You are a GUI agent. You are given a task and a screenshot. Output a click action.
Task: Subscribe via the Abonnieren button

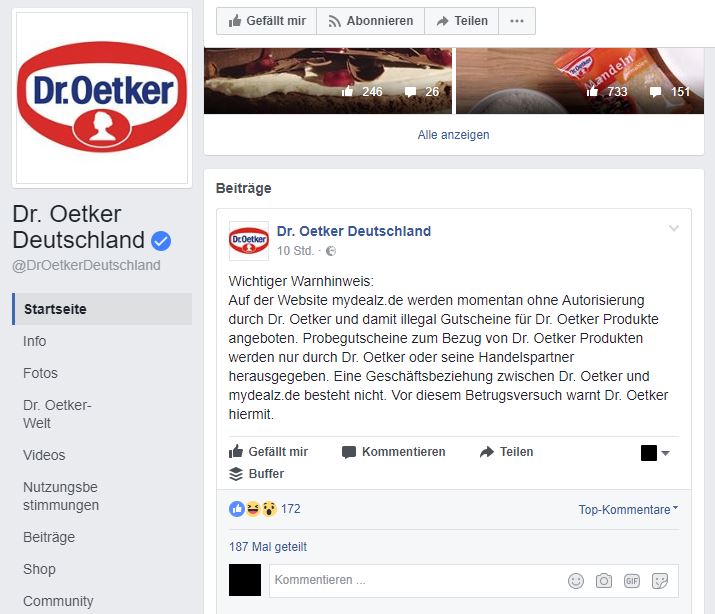tap(371, 21)
